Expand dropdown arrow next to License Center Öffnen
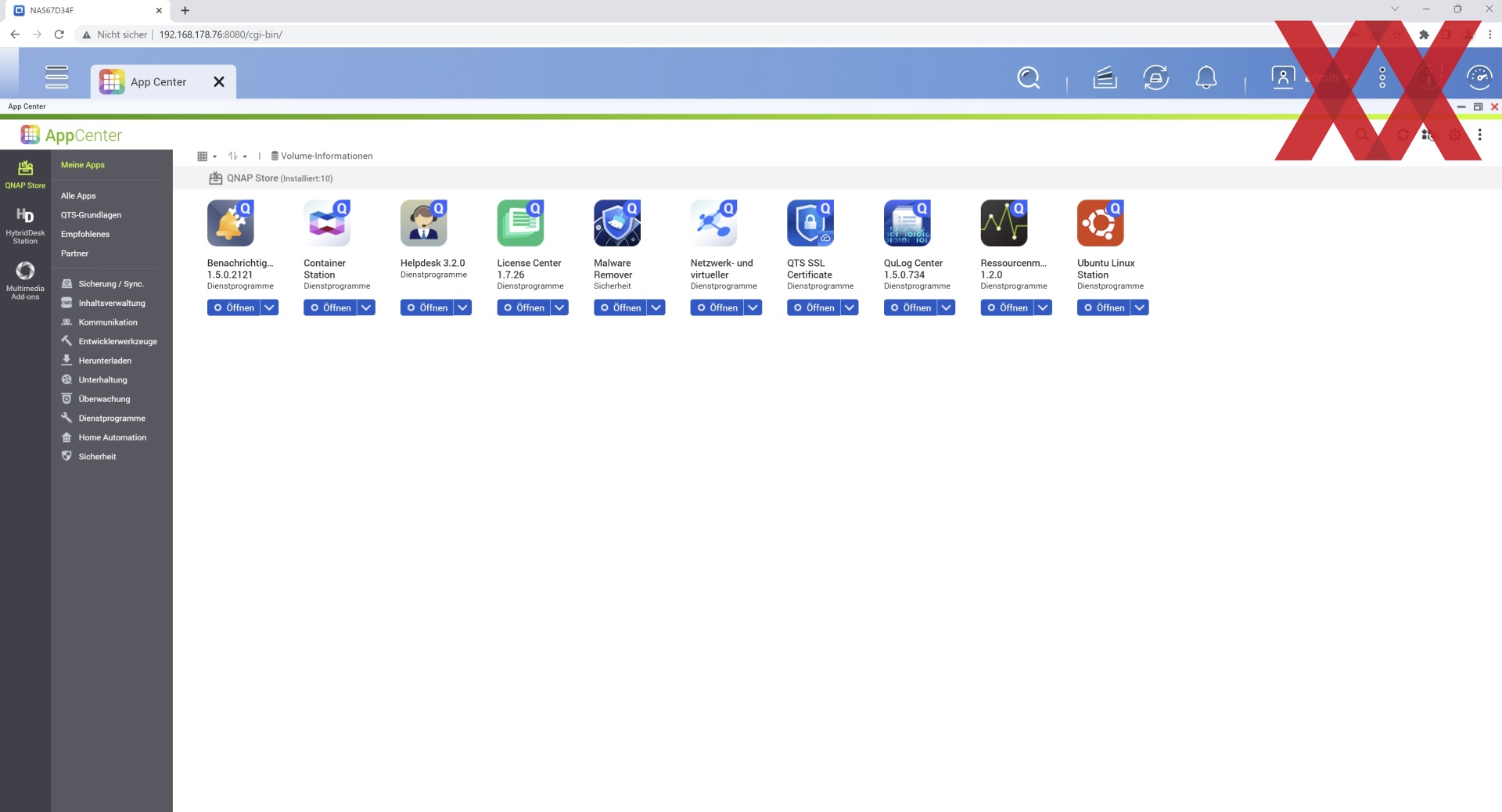 [x=560, y=308]
